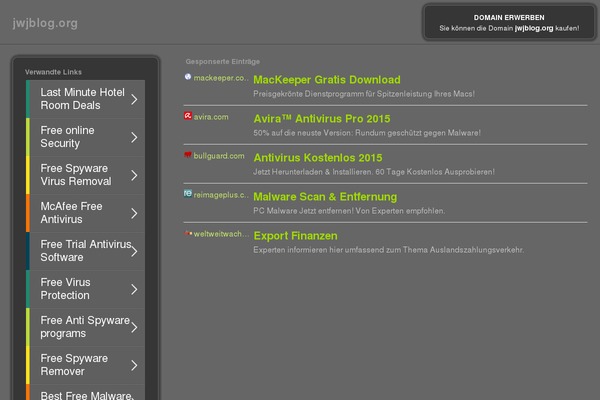Click the 'Verwandte Links' heading
600x400 pixels.
pos(53,72)
